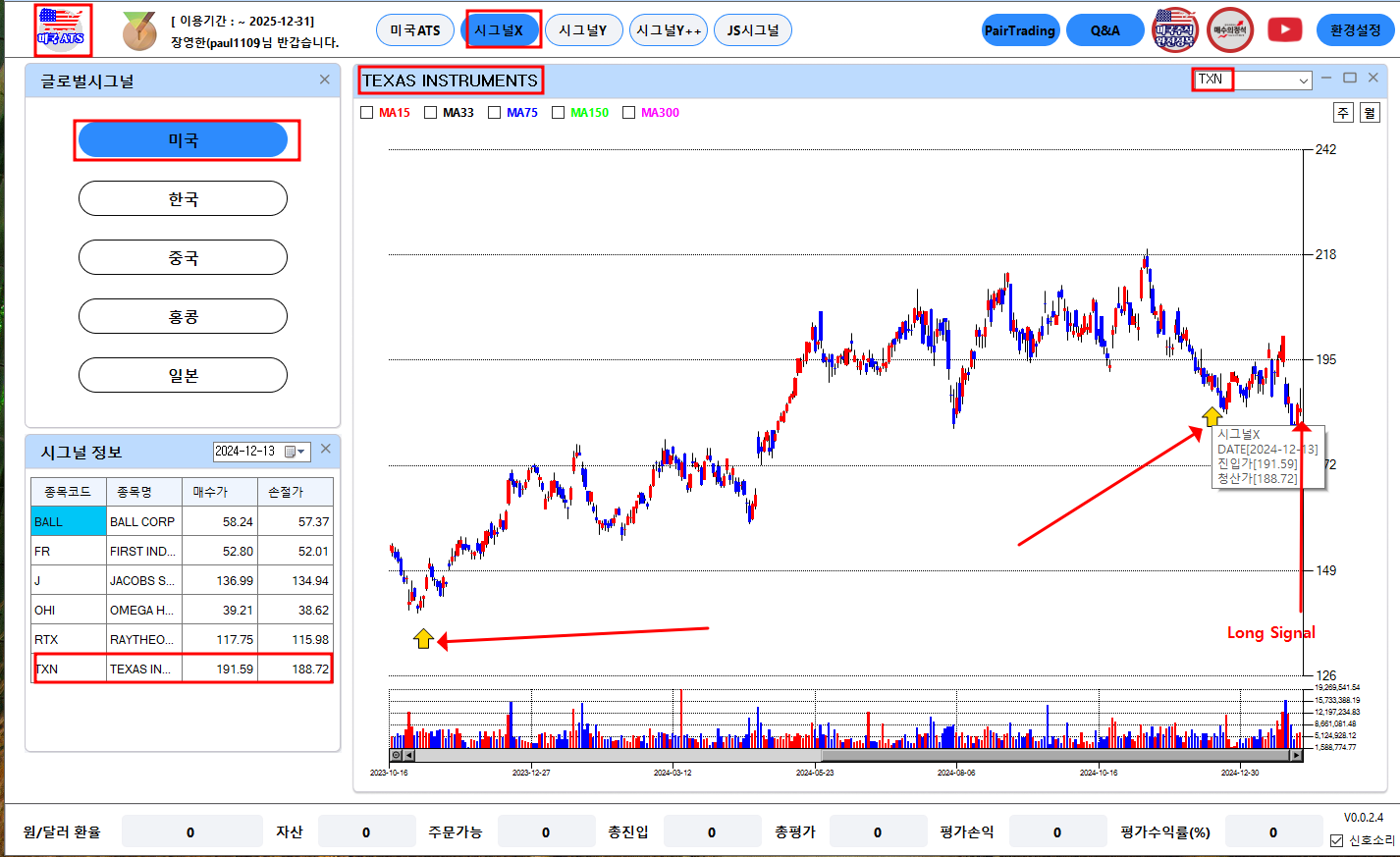Click the chart scrollbar right arrow
Viewport: 1400px width, 857px height.
[x=1297, y=756]
